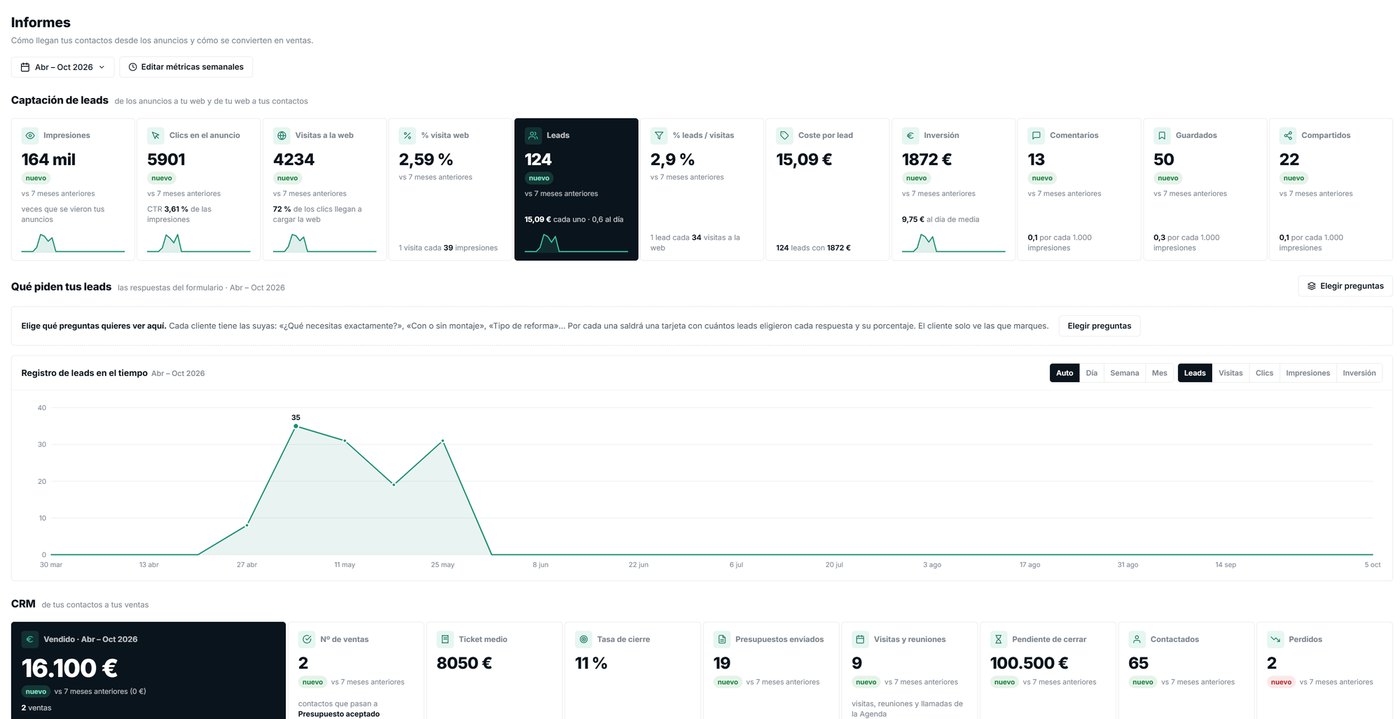
Task: Click the cursor icon on Clics en el anuncio
Action: tap(156, 135)
